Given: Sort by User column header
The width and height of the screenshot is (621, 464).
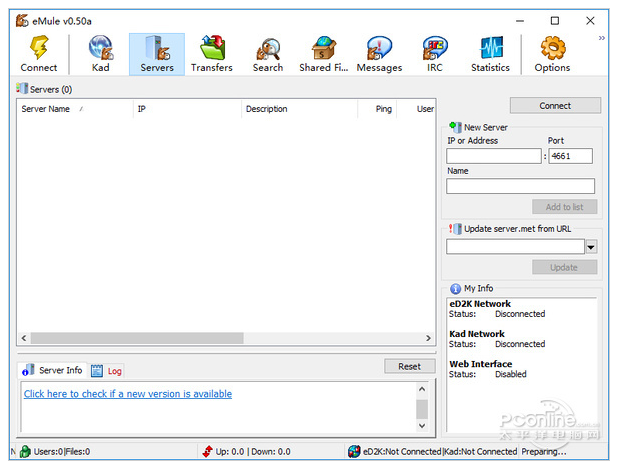Looking at the screenshot, I should [x=416, y=109].
